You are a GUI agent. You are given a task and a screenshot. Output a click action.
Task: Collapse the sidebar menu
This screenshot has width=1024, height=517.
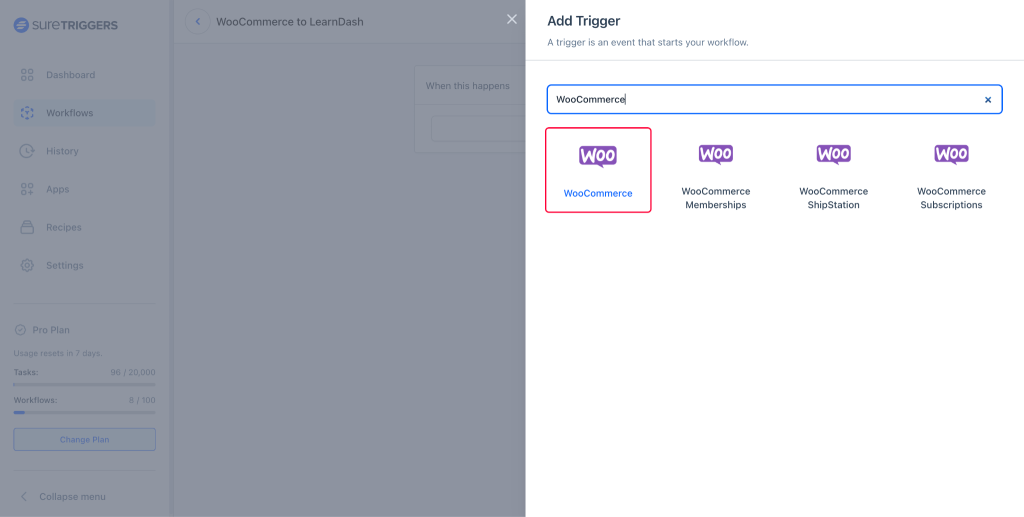[64, 497]
